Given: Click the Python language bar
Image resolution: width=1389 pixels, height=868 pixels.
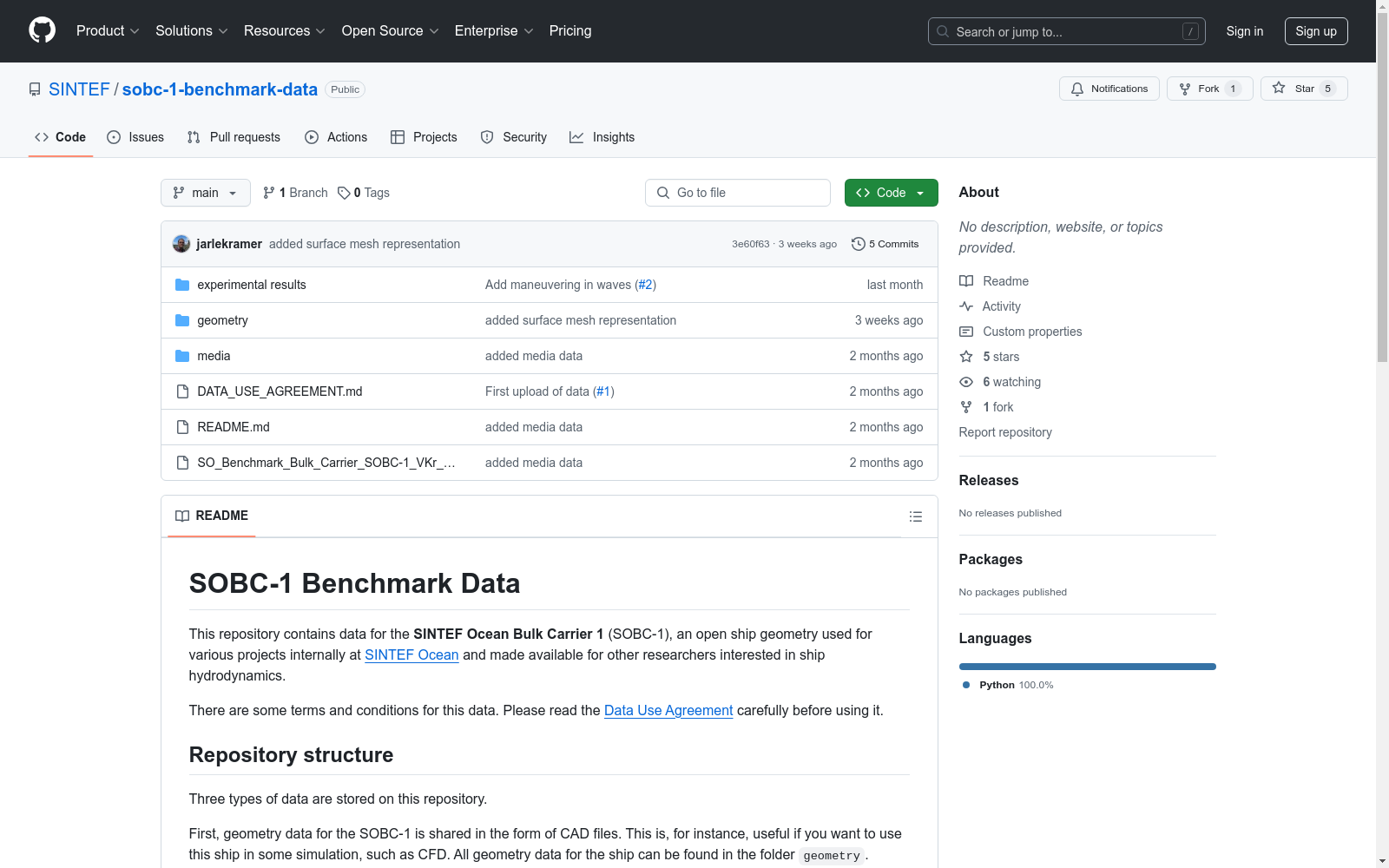Looking at the screenshot, I should tap(1088, 667).
